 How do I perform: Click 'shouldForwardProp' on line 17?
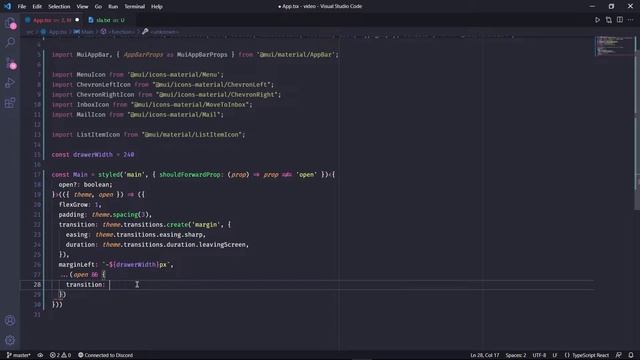(x=190, y=175)
